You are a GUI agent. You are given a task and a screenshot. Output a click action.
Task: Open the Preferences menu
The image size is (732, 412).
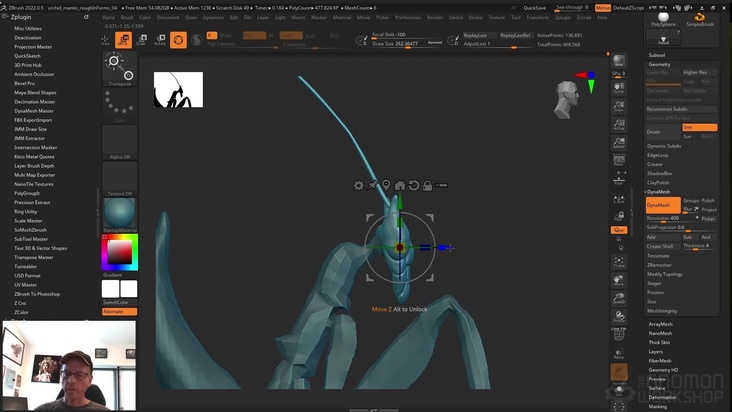click(408, 17)
